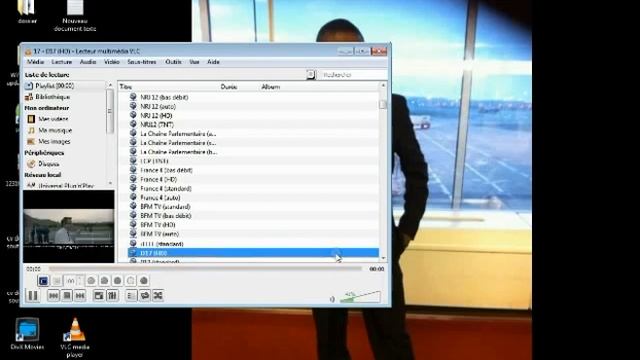This screenshot has width=640, height=360.
Task: Click the seek bar to jump position
Action: click(x=205, y=269)
